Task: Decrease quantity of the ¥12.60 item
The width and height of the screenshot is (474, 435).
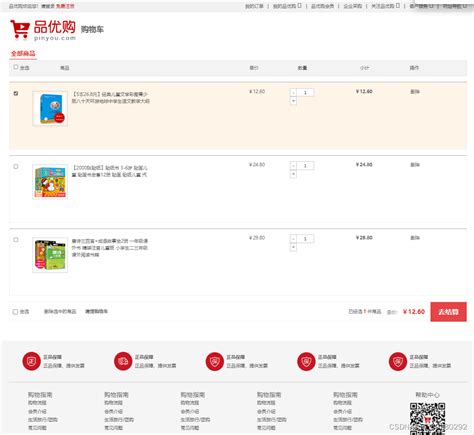Action: [293, 93]
